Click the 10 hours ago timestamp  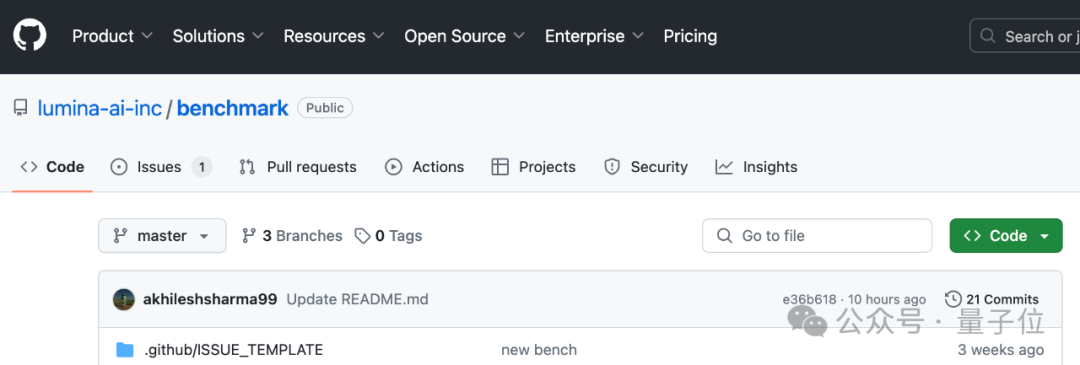coord(888,300)
